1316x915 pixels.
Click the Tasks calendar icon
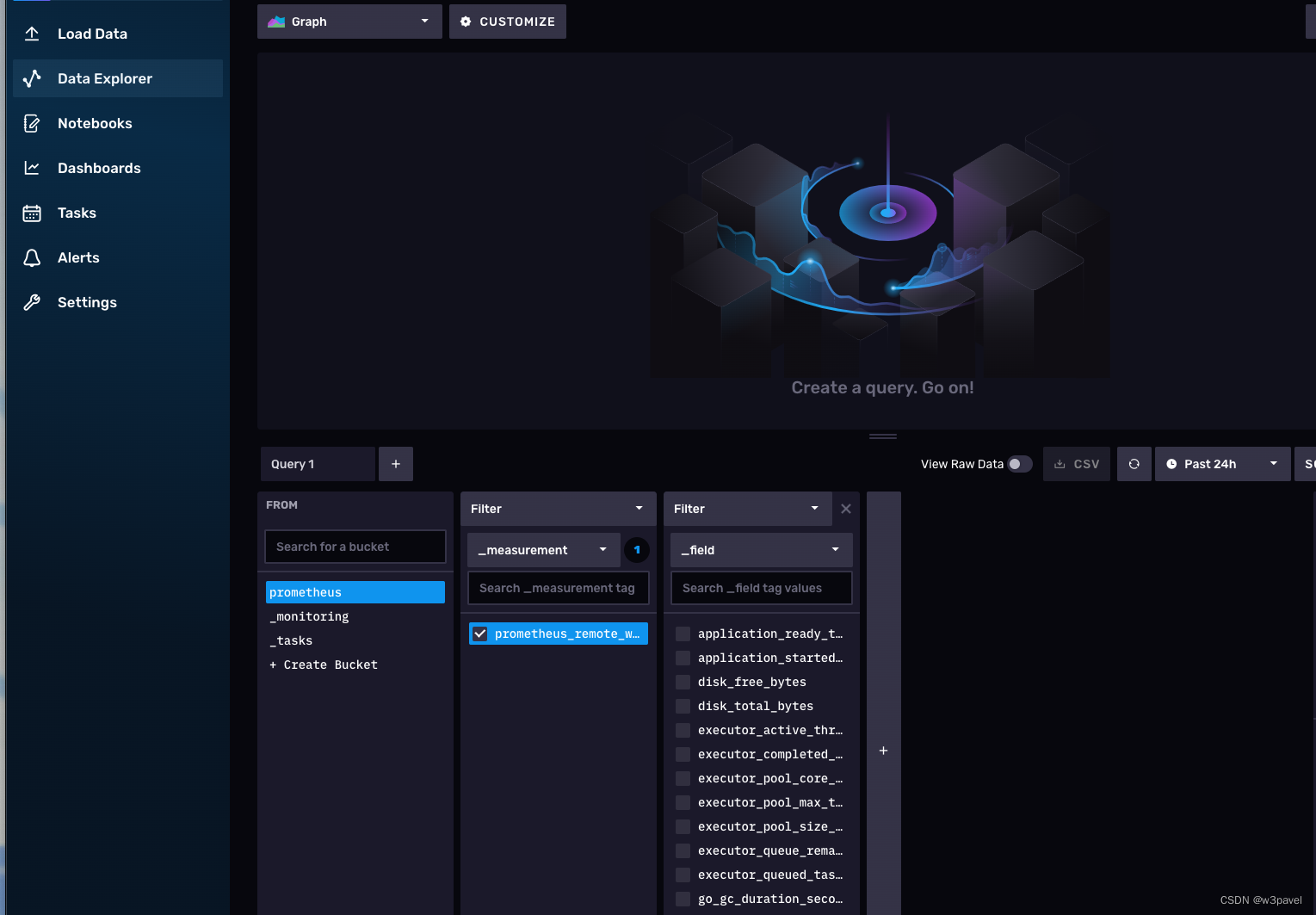(32, 213)
